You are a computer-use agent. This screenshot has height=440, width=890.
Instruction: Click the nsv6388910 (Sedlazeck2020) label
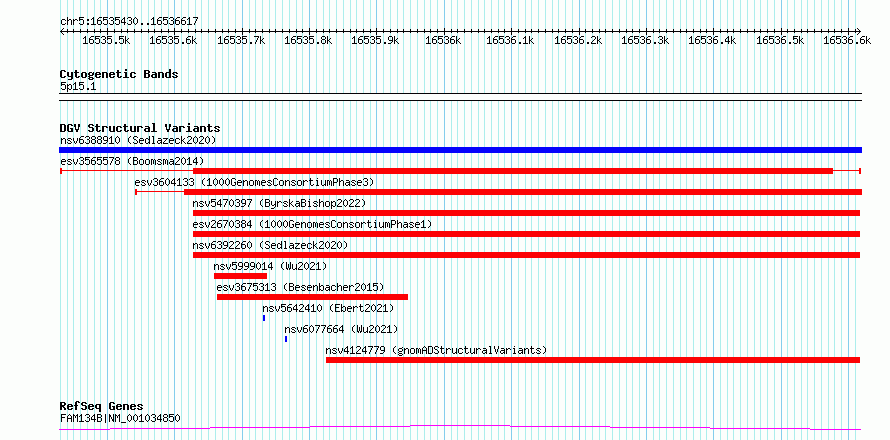pyautogui.click(x=138, y=140)
